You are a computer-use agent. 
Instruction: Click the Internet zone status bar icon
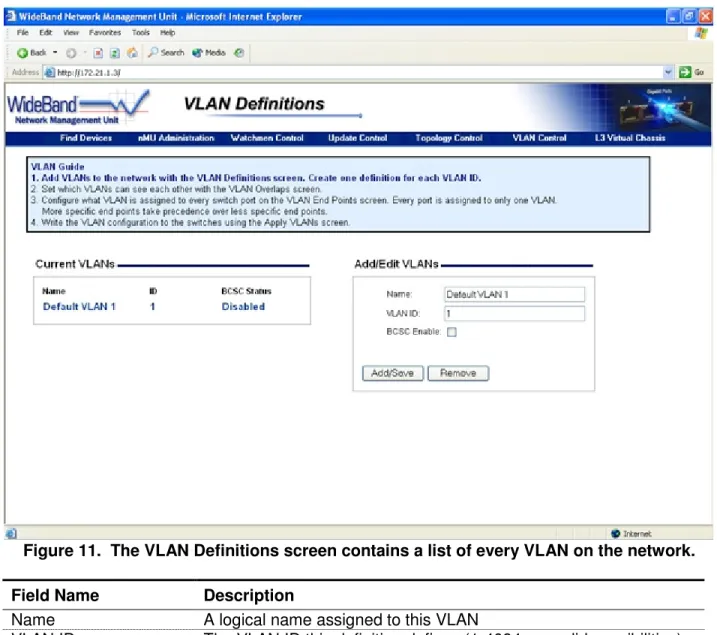(x=615, y=534)
